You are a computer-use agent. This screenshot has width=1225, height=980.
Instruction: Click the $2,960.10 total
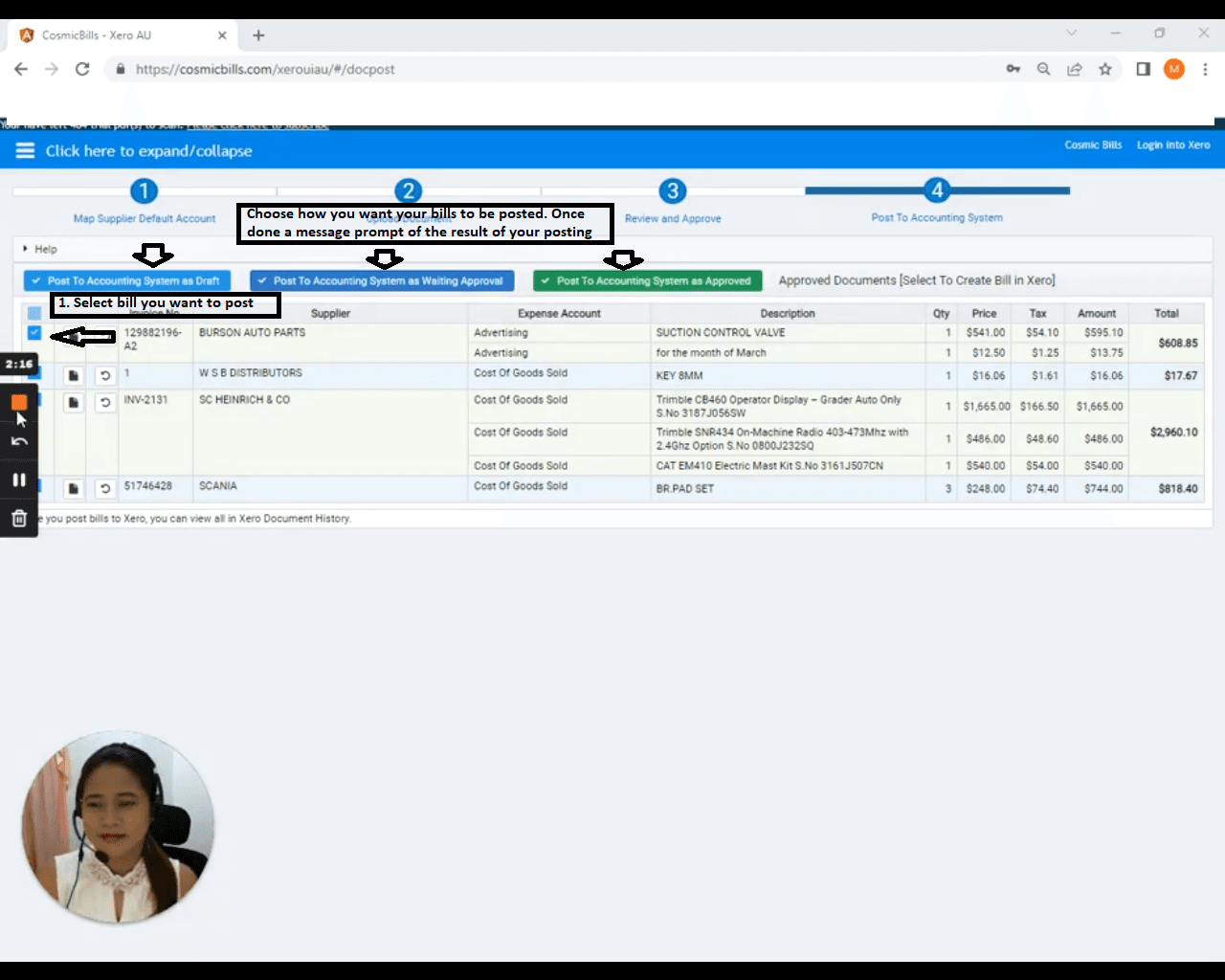click(x=1174, y=432)
